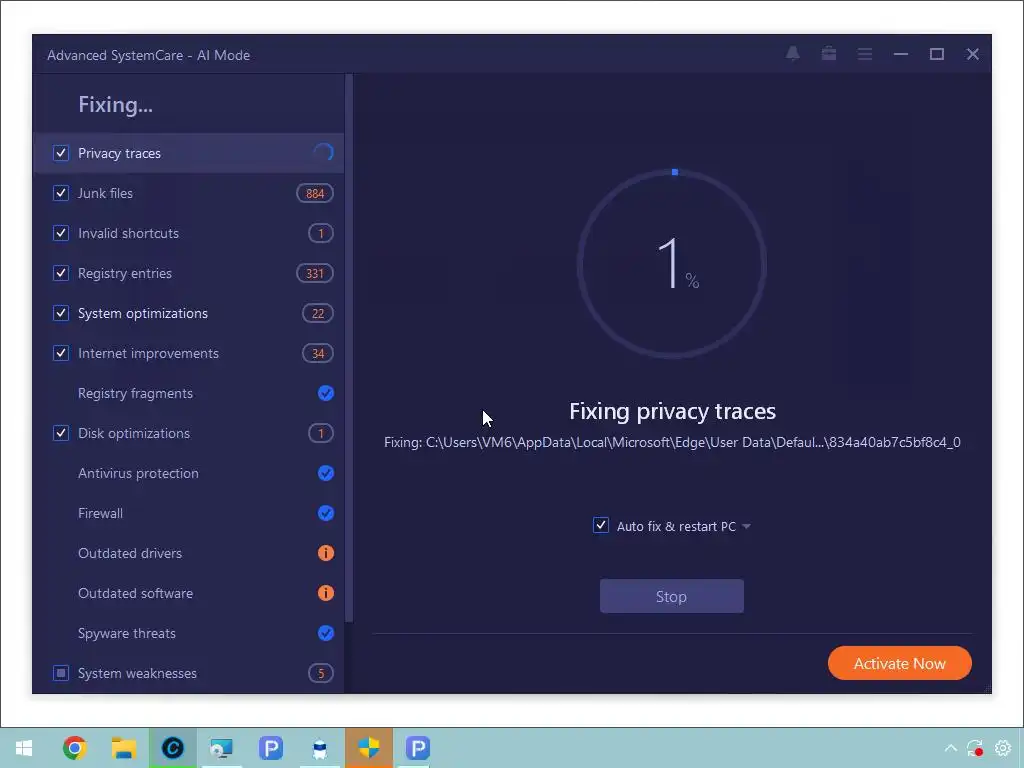
Task: Click the Fixing privacy traces heading
Action: (672, 411)
